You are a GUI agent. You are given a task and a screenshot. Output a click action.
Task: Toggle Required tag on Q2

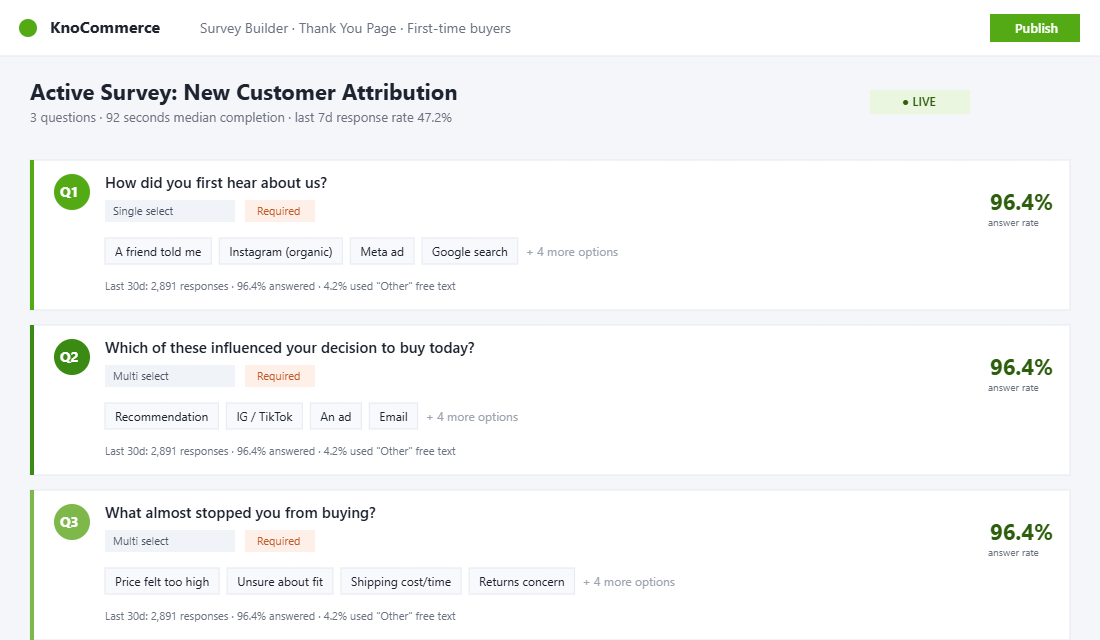coord(279,376)
